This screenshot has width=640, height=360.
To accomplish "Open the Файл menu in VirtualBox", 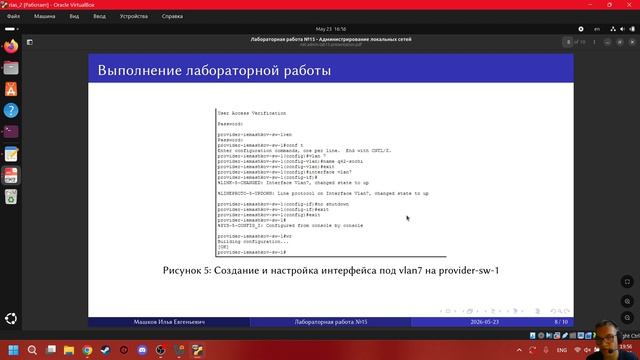I will [x=13, y=16].
